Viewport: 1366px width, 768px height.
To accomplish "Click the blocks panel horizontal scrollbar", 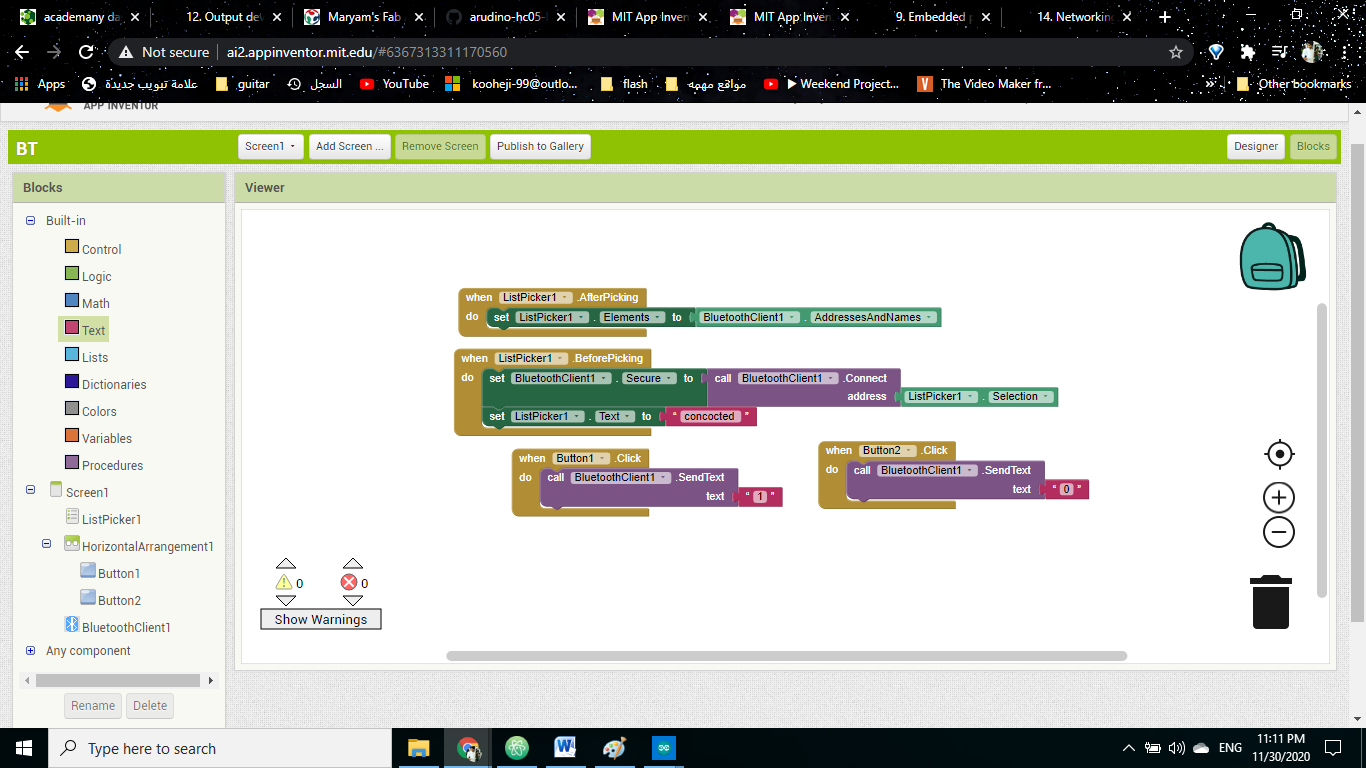I will coord(118,681).
